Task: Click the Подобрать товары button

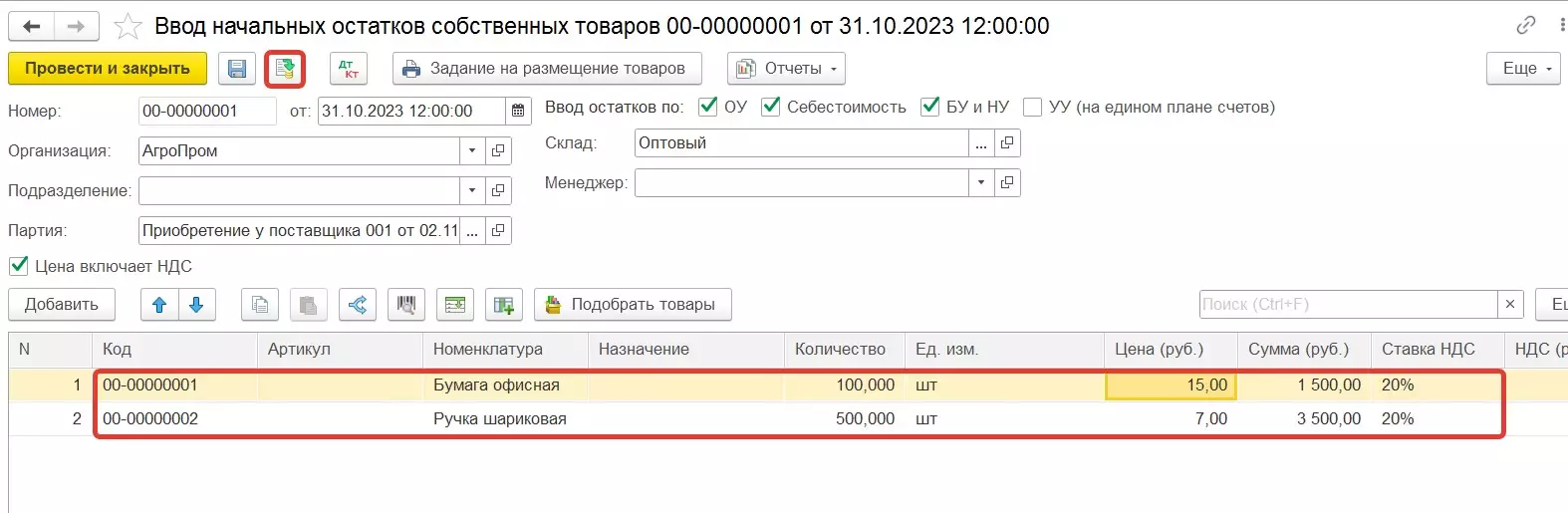Action: click(633, 305)
